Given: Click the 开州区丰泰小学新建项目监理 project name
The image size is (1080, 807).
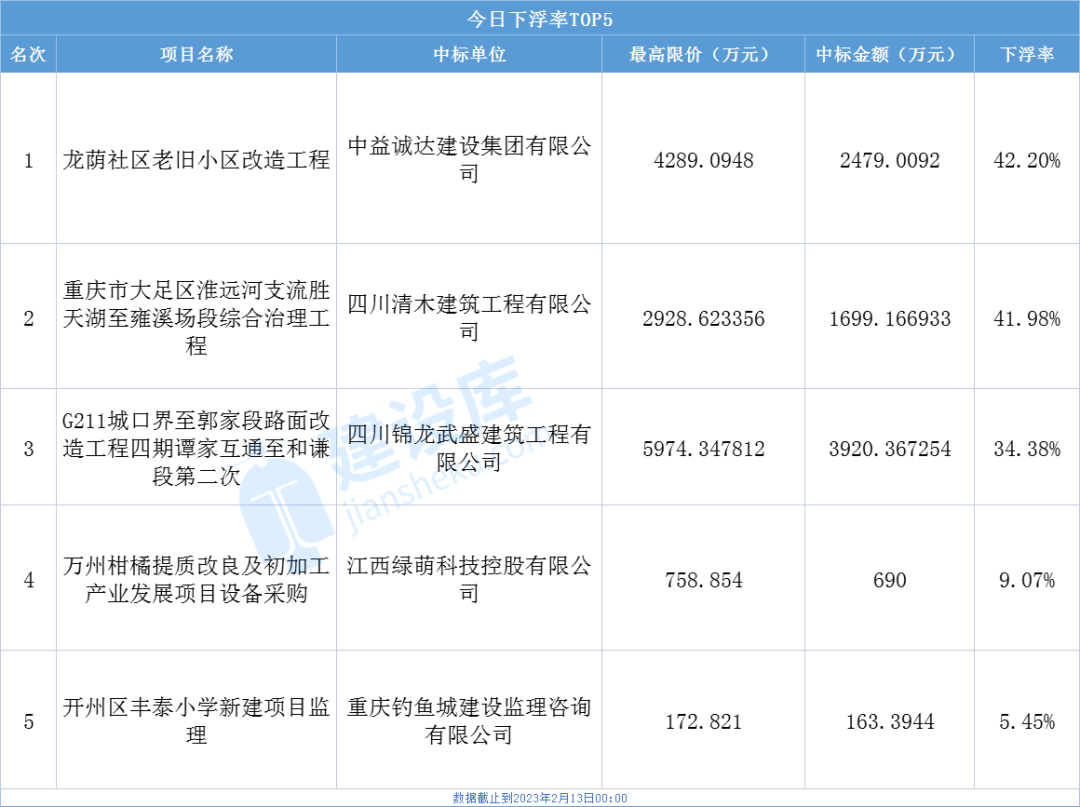Looking at the screenshot, I should (x=197, y=721).
